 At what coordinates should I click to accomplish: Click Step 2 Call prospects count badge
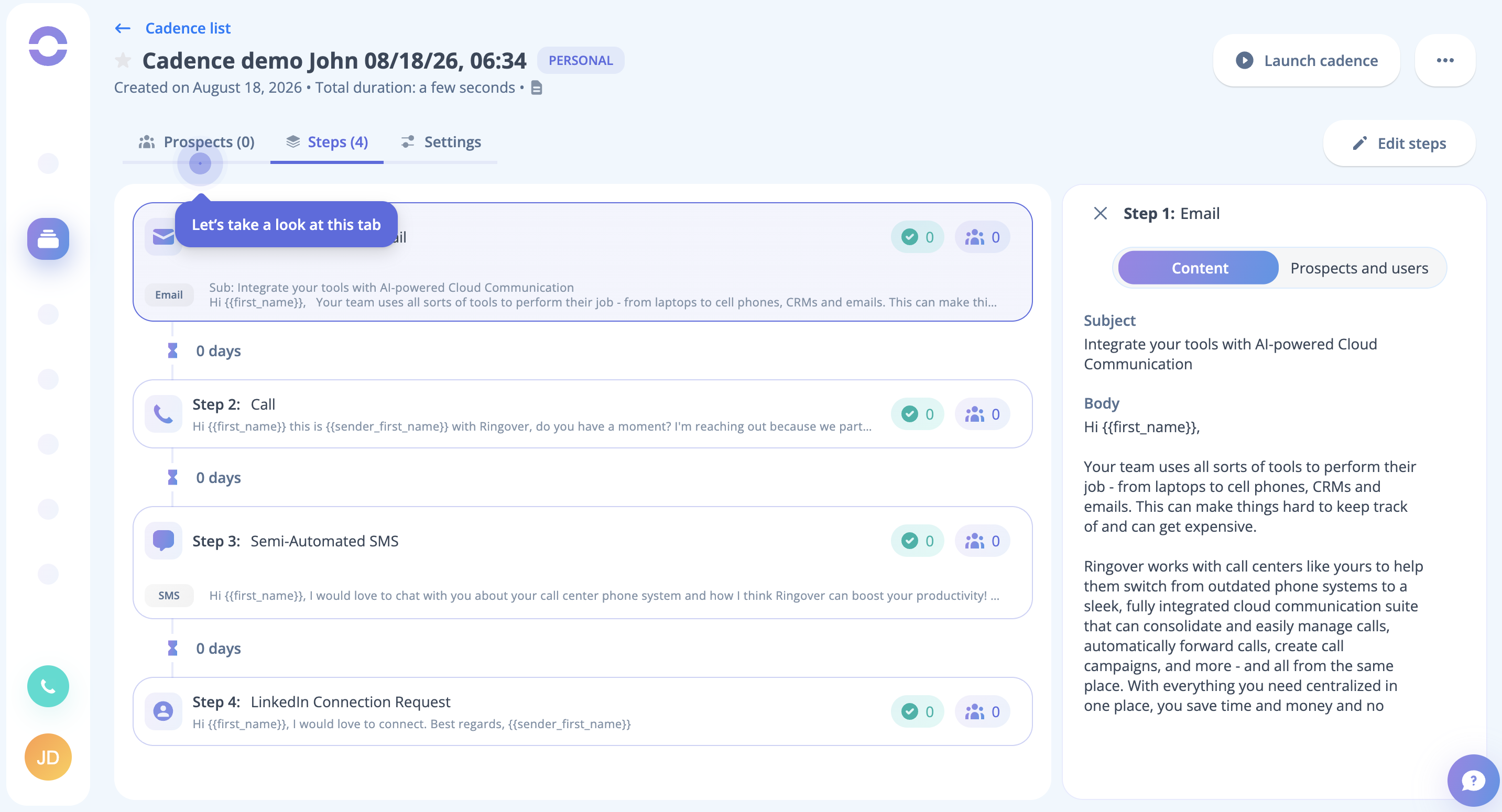tap(982, 414)
